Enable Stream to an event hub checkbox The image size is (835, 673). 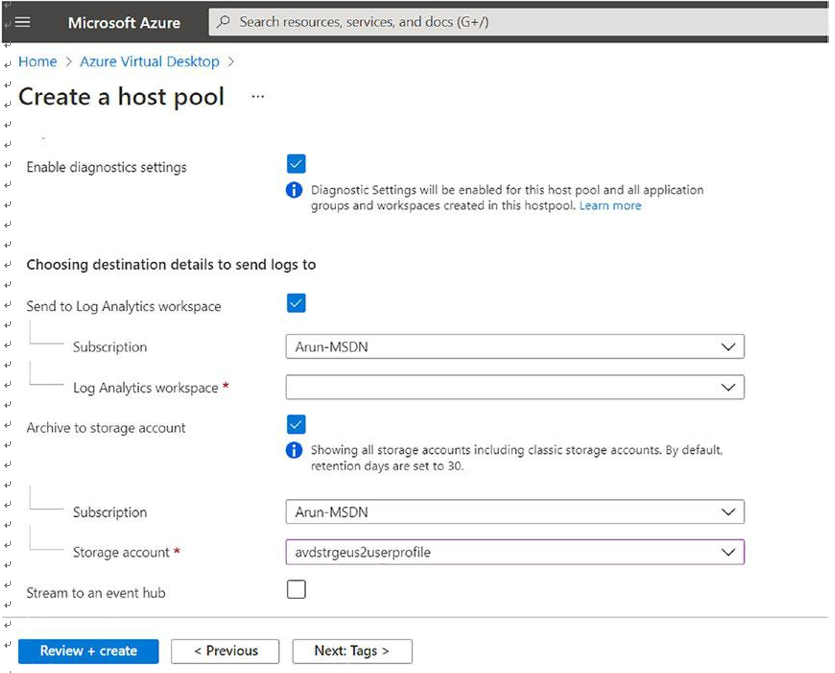coord(296,589)
